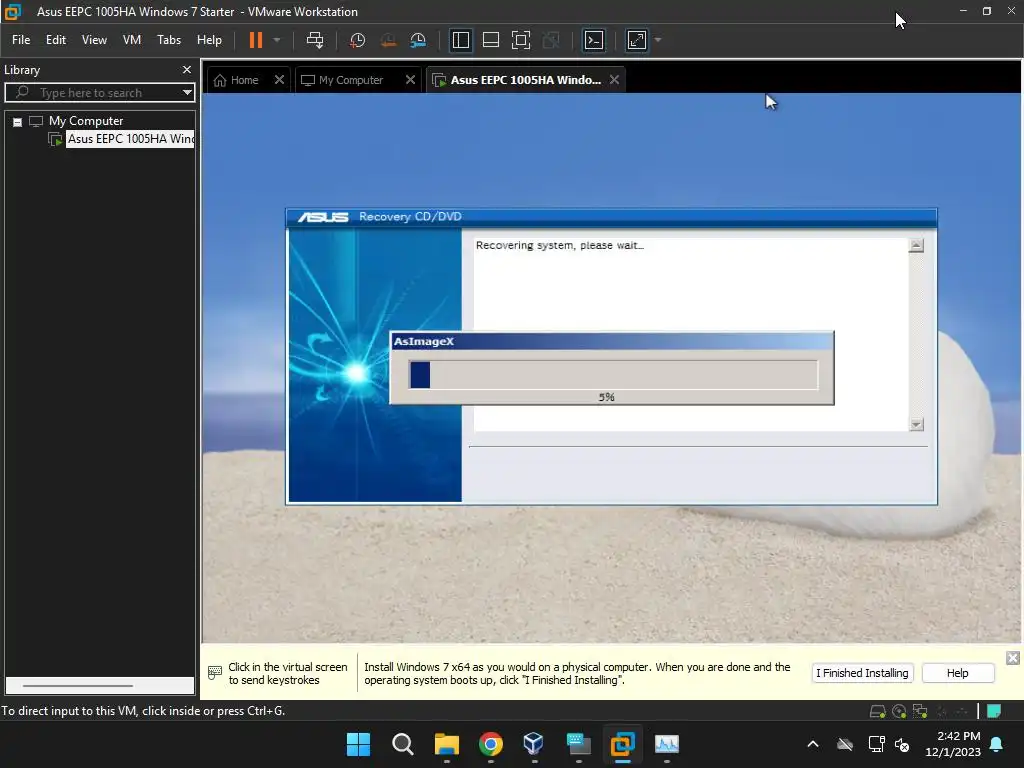The height and width of the screenshot is (768, 1024).
Task: Toggle the library sidebar view
Action: (460, 40)
